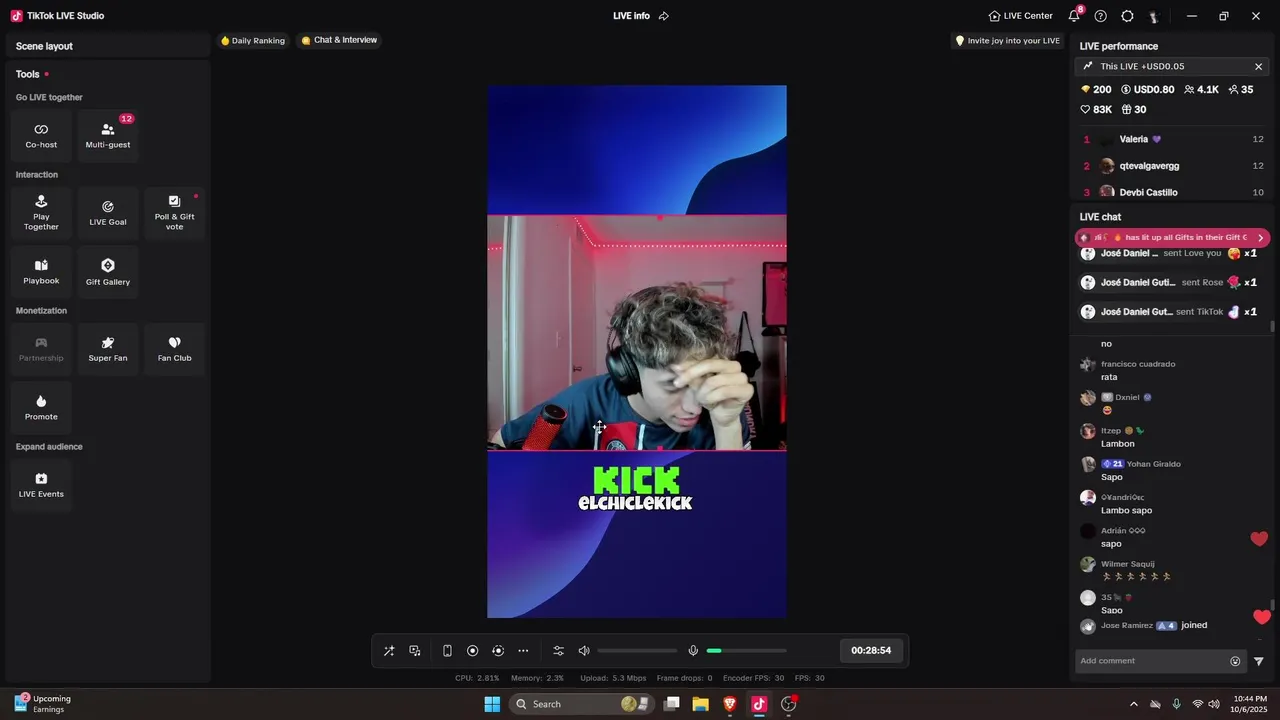Open the audio mixer settings sliders icon
The width and height of the screenshot is (1280, 720).
(559, 651)
